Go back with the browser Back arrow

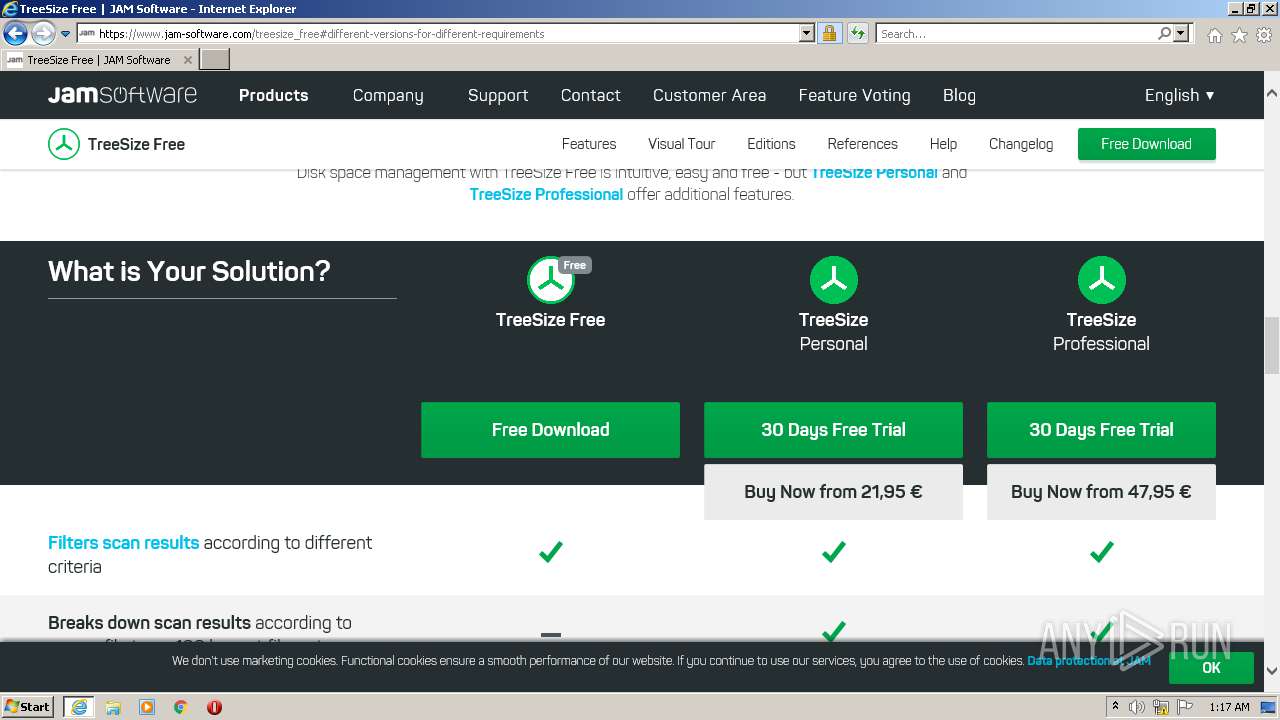point(15,34)
